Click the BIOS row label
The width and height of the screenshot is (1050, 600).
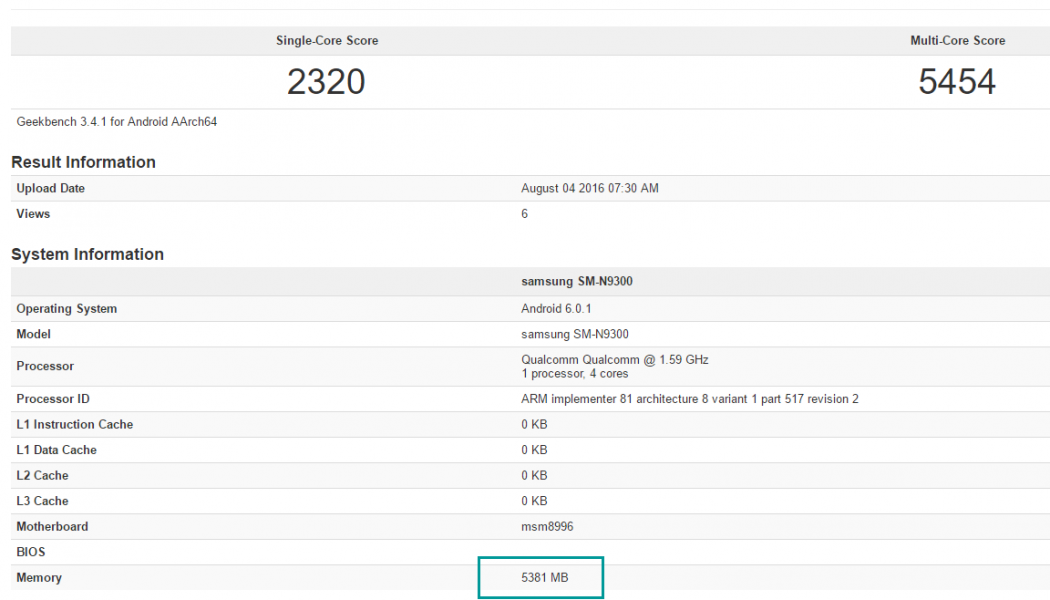pyautogui.click(x=31, y=552)
